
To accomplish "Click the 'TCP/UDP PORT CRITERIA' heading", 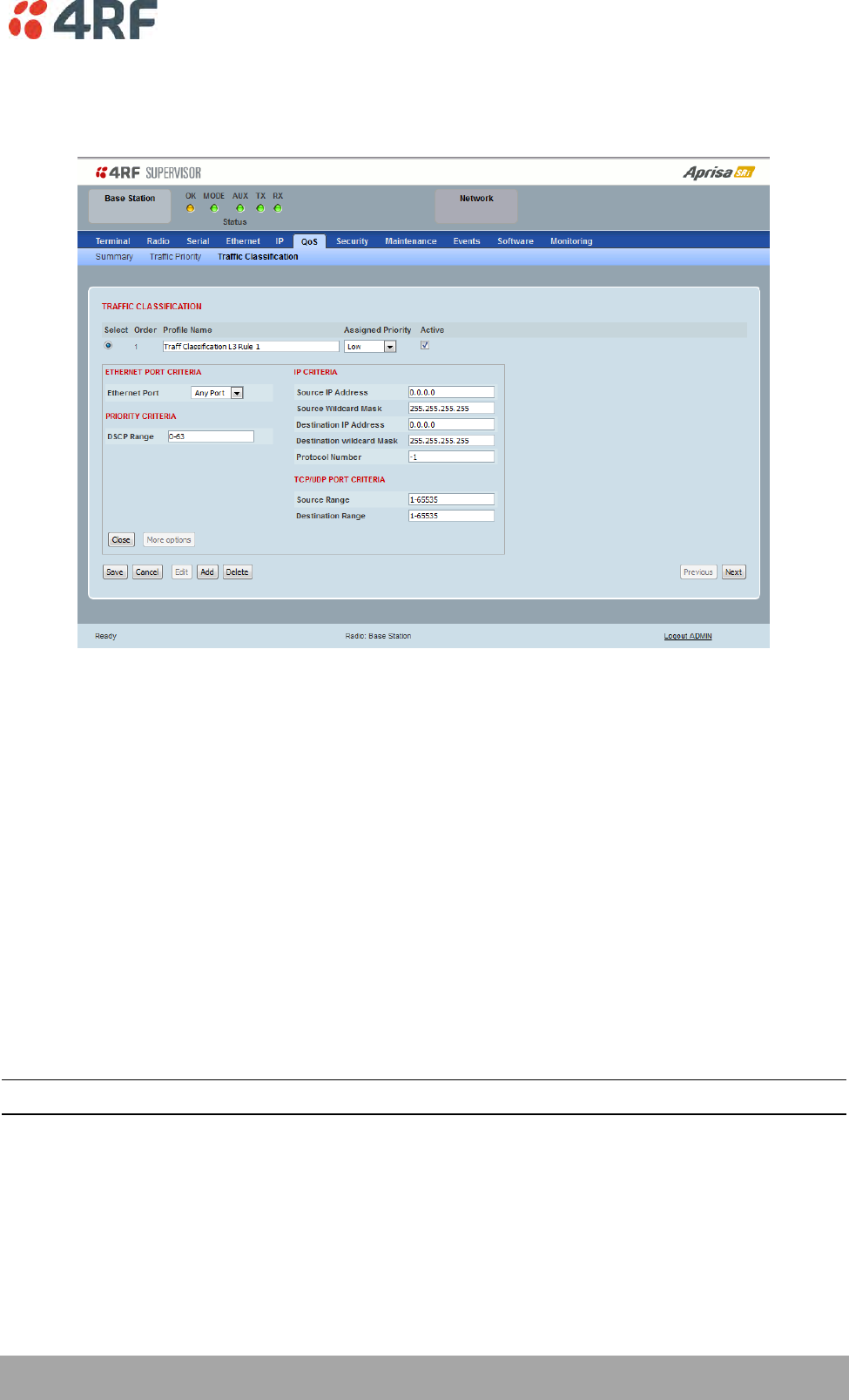I will 339,479.
